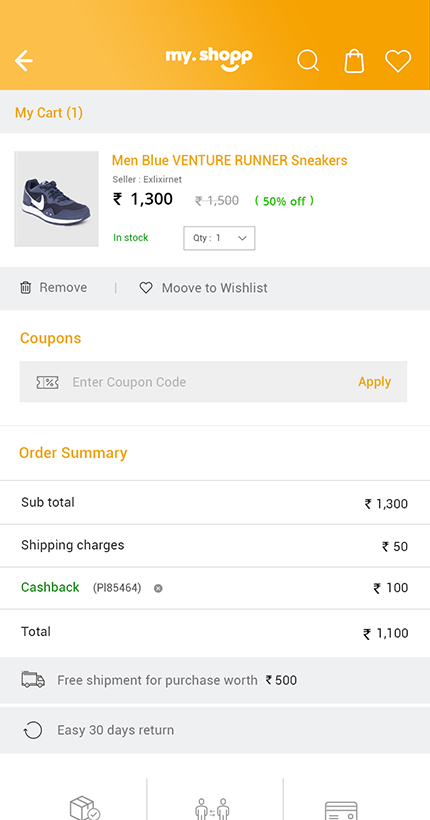Screen dimensions: 430x820
Task: Go back using the header arrow
Action: coord(24,61)
